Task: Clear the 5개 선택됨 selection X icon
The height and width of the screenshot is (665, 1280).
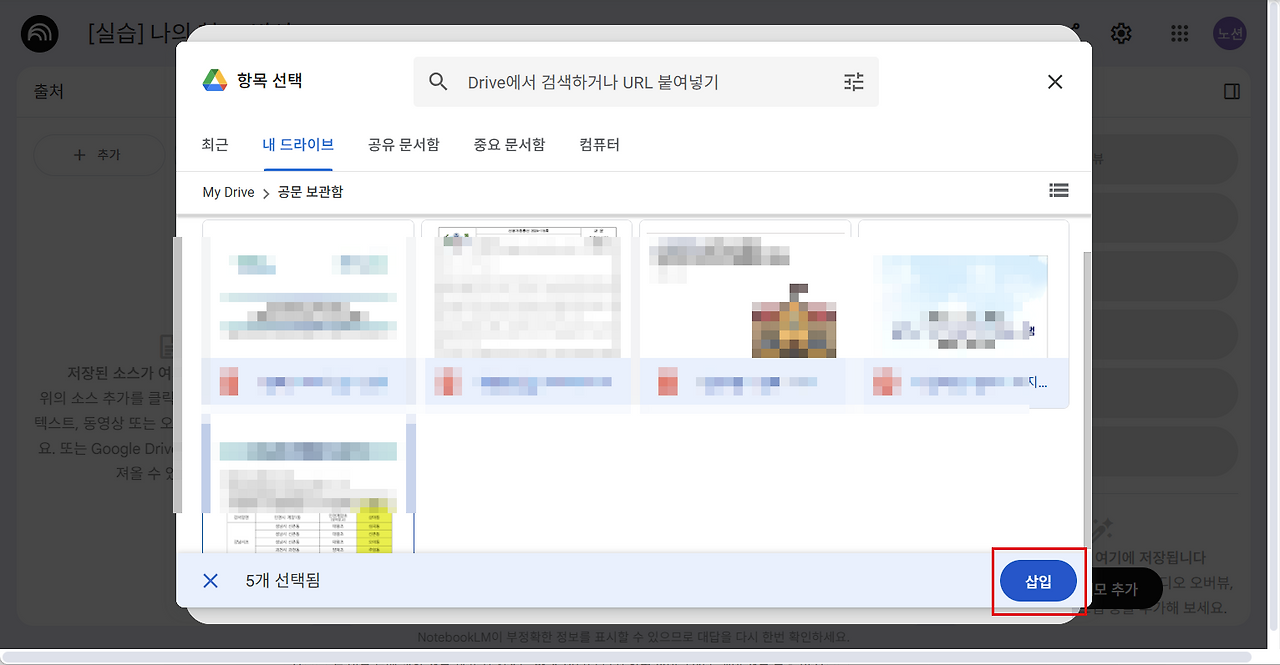Action: coord(210,581)
